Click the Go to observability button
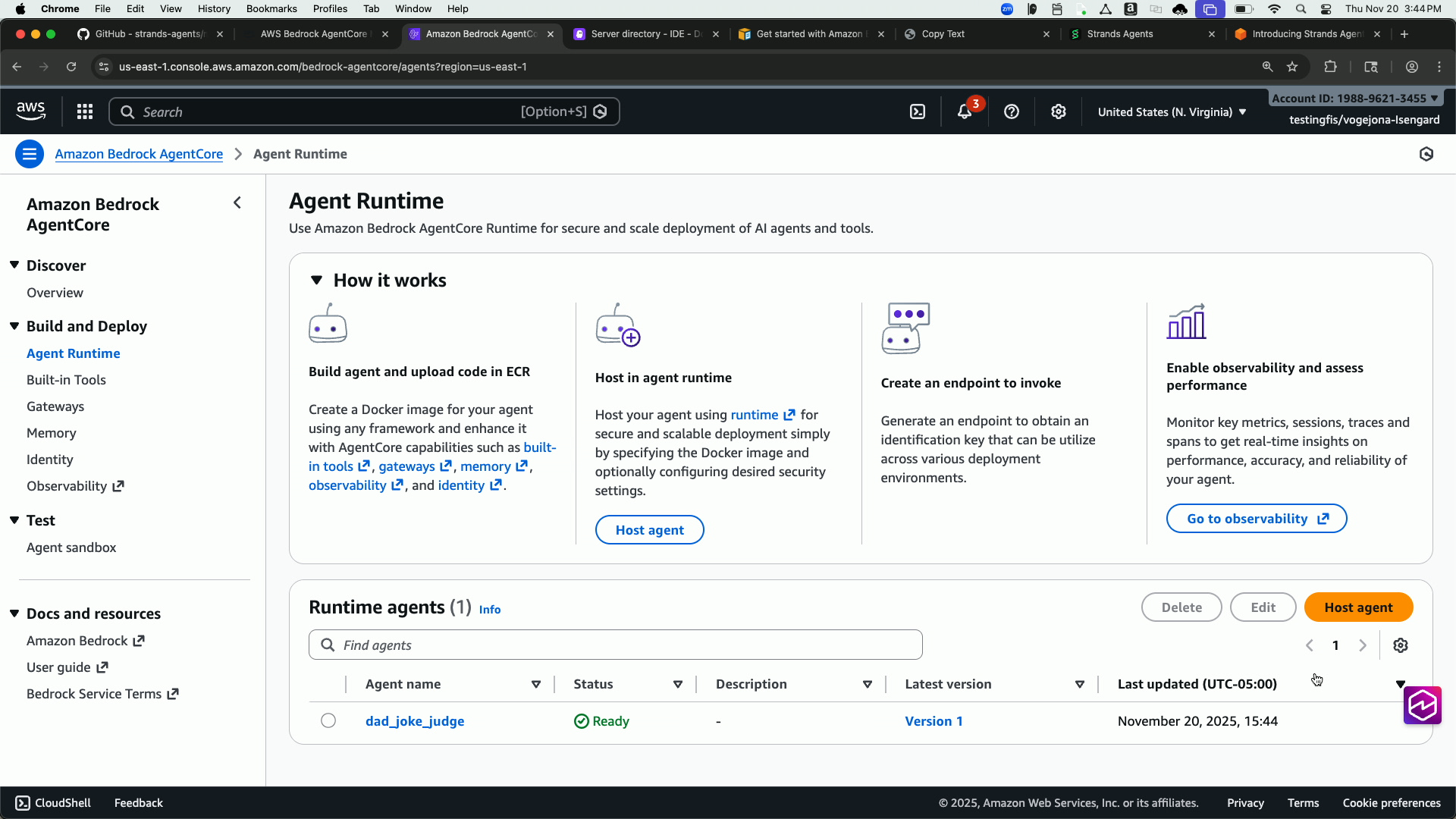 coord(1257,519)
